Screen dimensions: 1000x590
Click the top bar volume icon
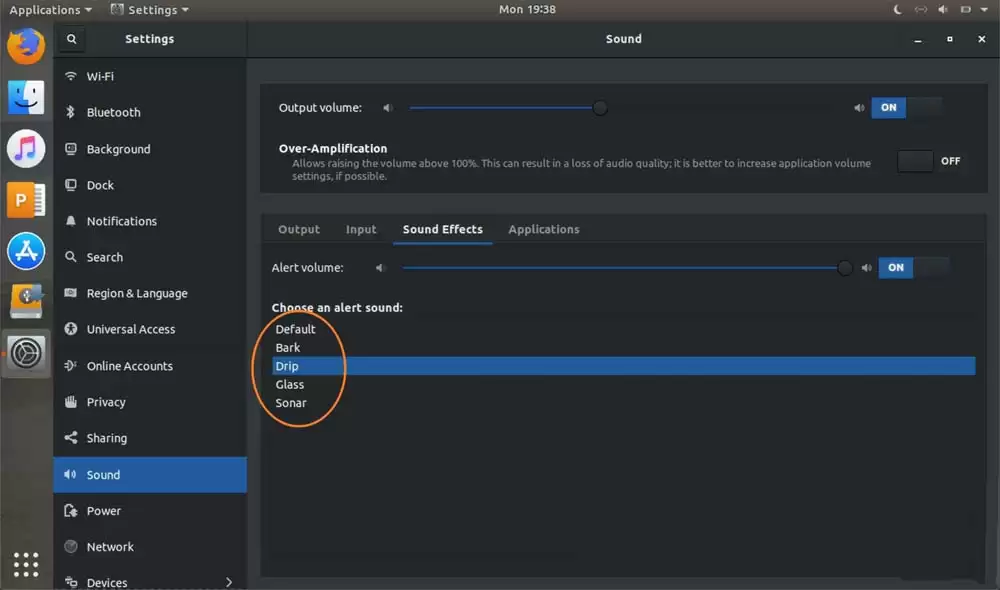943,10
